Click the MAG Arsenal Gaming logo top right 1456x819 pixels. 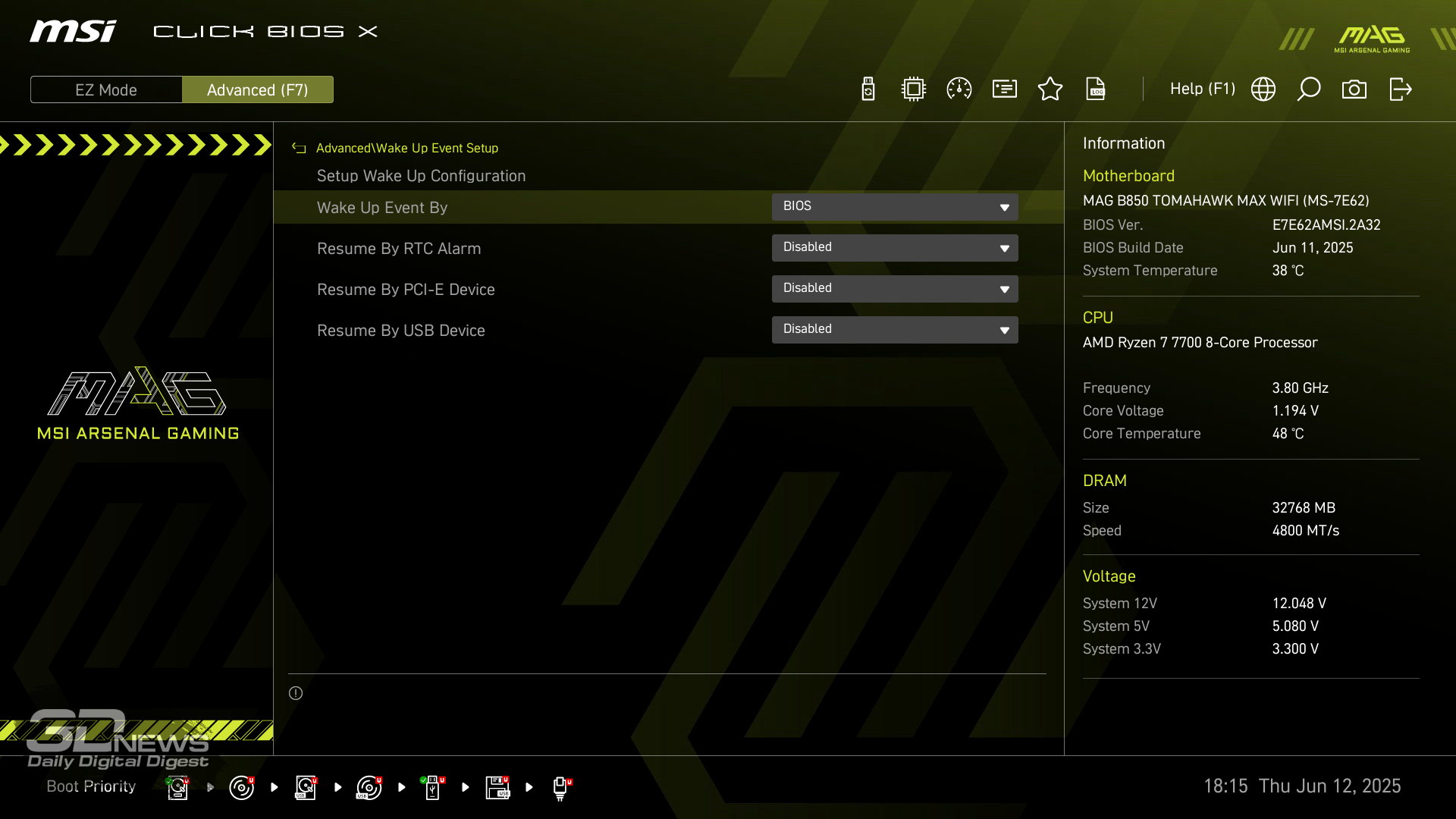[1372, 39]
